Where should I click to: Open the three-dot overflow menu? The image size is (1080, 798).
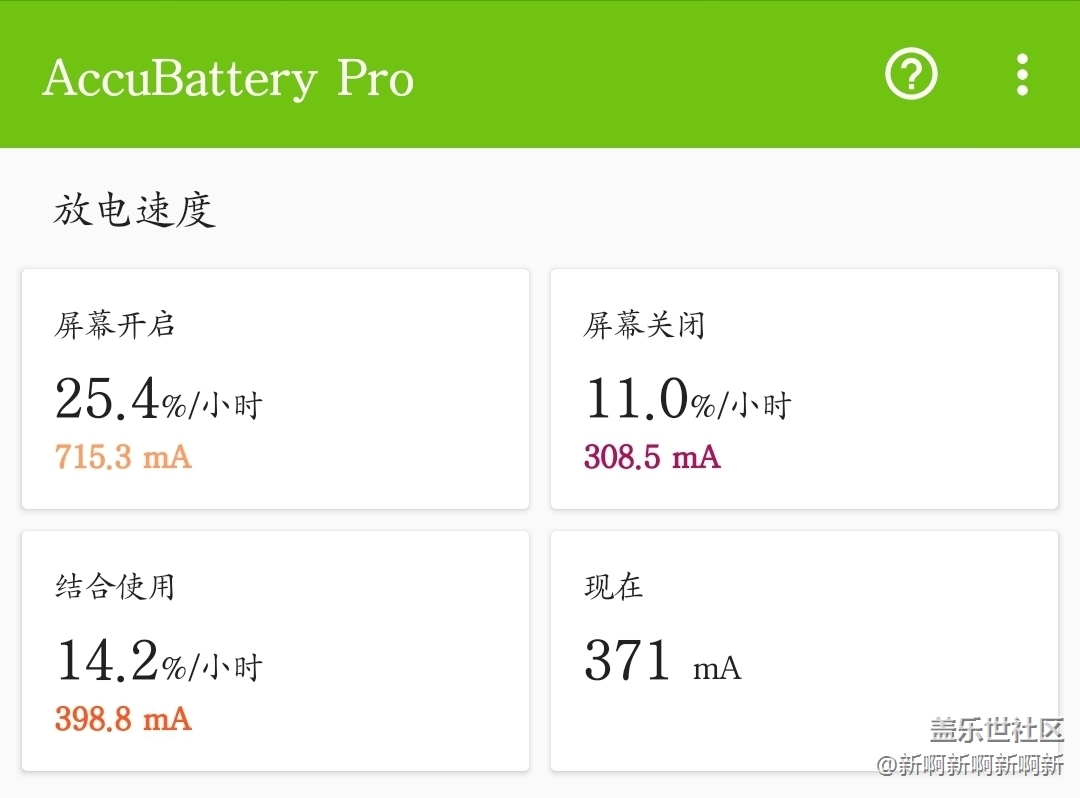coord(1021,75)
